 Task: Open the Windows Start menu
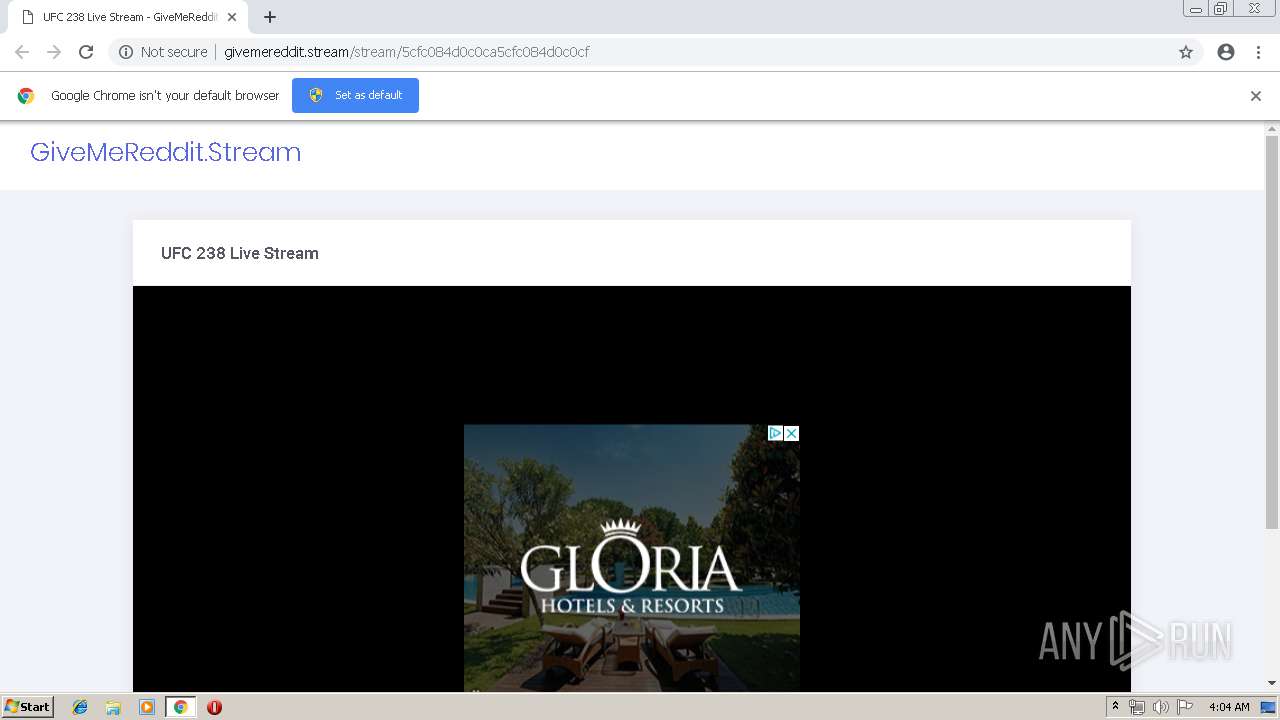pyautogui.click(x=27, y=707)
